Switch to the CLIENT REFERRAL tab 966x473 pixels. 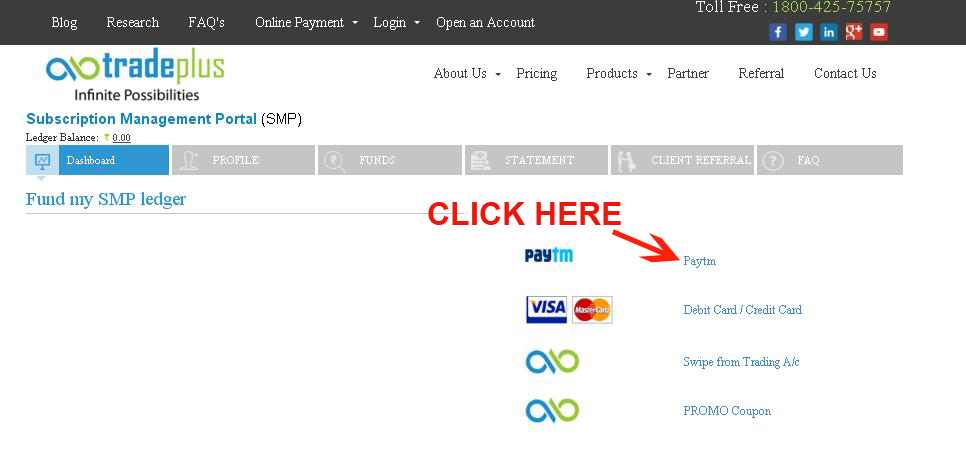[683, 160]
